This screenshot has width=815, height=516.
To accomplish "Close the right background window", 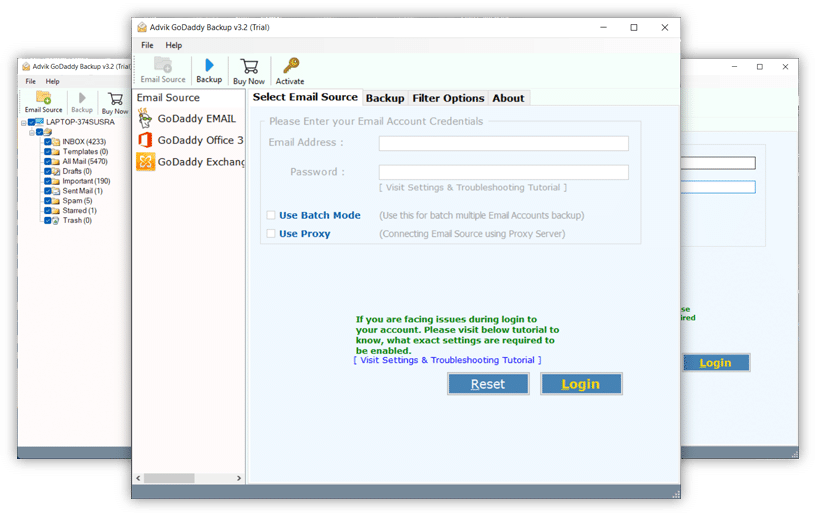I will coord(785,67).
